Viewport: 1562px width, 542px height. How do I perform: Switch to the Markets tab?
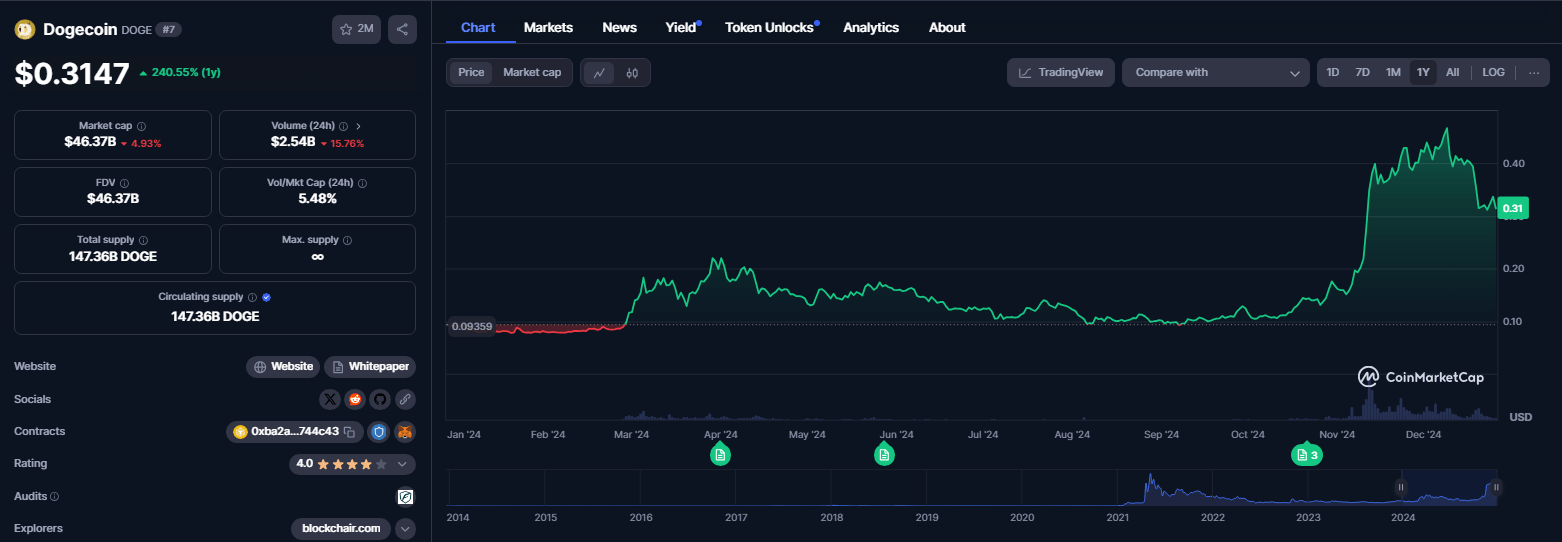click(548, 28)
